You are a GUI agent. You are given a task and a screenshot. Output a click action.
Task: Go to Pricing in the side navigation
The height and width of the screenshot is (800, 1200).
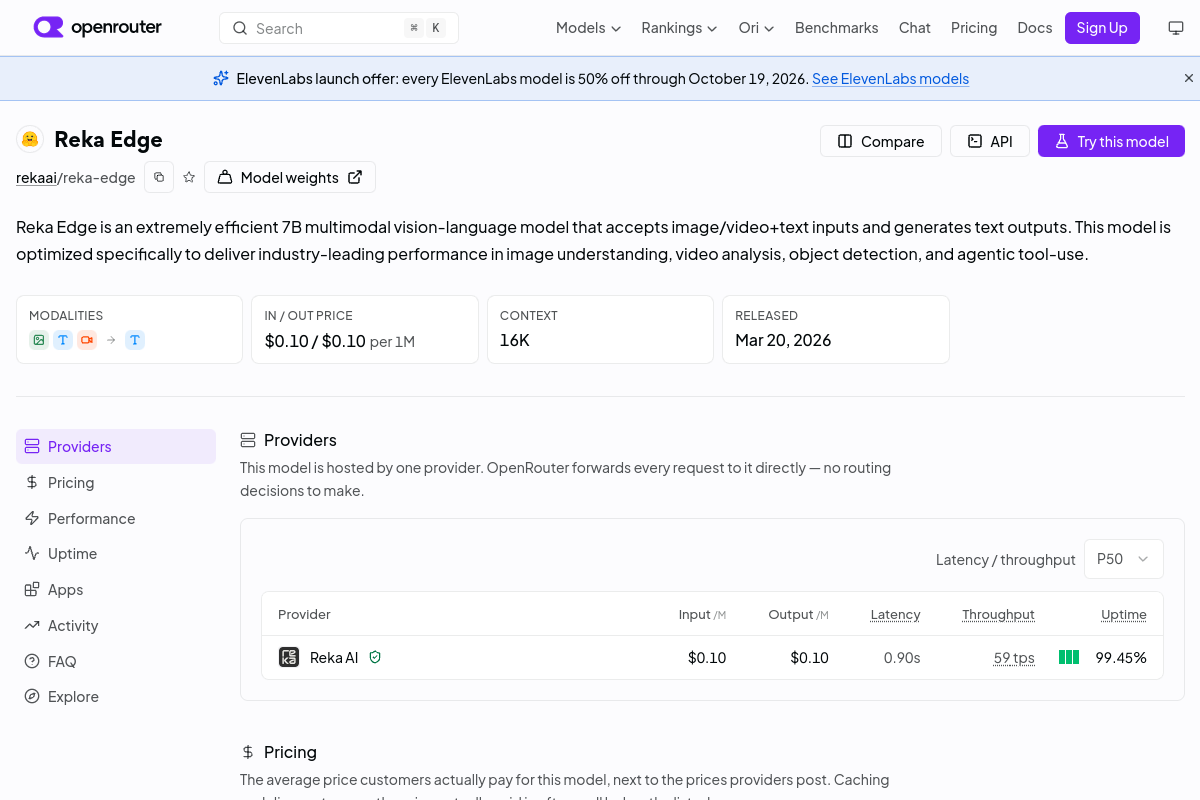tap(116, 483)
